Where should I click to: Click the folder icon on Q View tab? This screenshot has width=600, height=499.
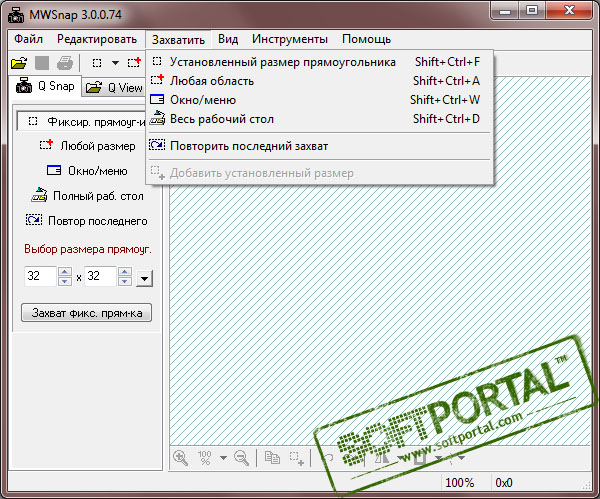pyautogui.click(x=94, y=88)
